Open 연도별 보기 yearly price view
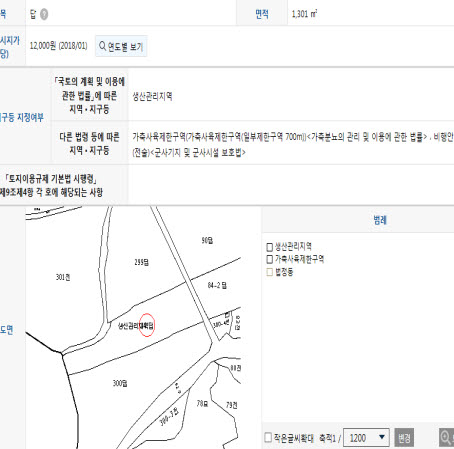454x449 pixels. (x=121, y=46)
